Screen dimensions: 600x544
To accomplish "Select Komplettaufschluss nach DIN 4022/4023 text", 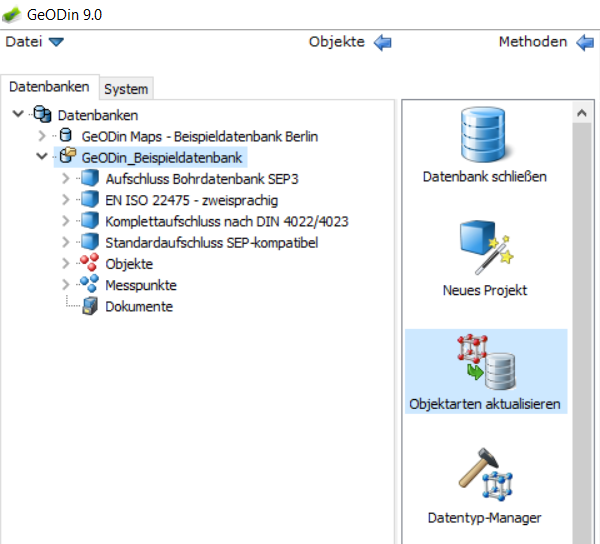I will click(227, 222).
